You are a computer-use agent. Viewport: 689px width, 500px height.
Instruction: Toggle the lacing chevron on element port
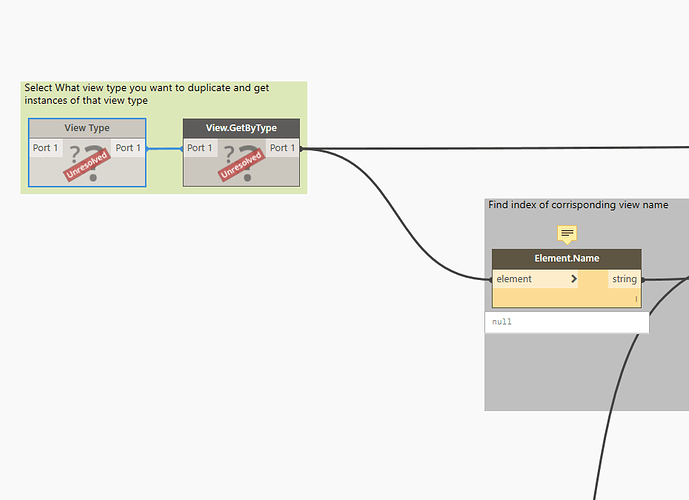click(x=573, y=279)
